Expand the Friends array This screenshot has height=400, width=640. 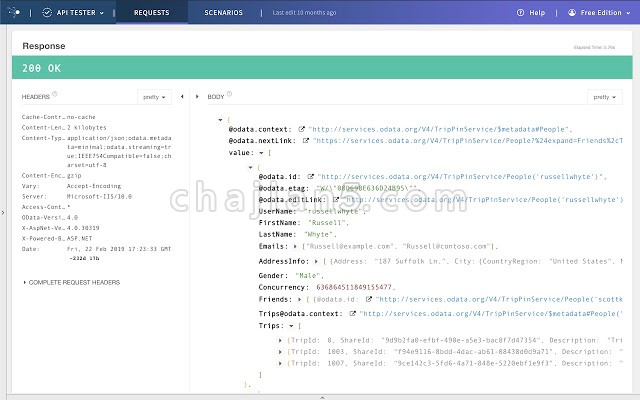[299, 299]
